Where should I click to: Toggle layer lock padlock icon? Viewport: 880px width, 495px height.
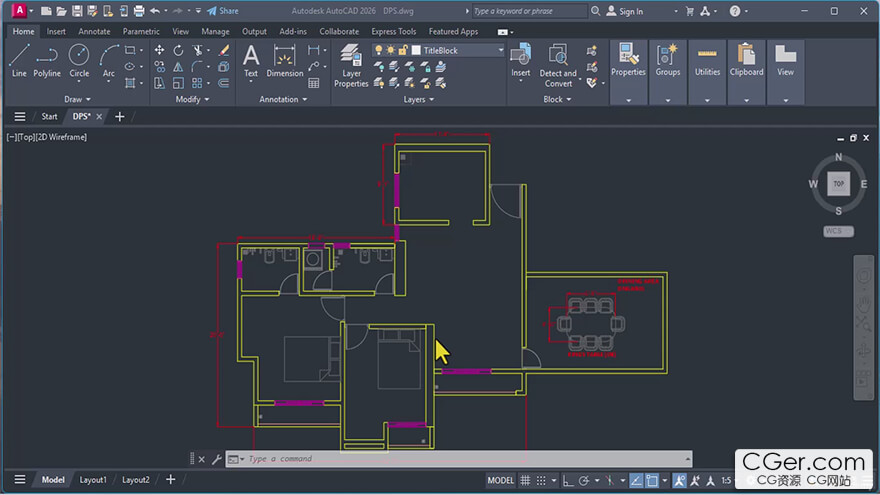coord(402,51)
